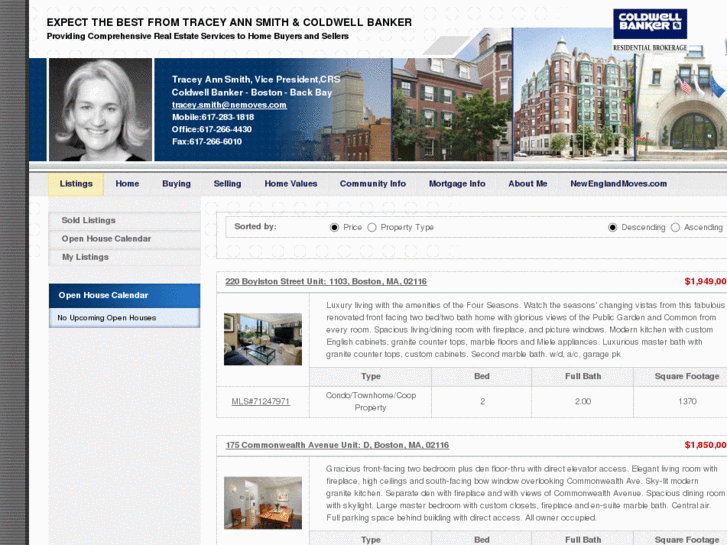The width and height of the screenshot is (727, 545).
Task: Click the Bed column header of the first listing
Action: (x=482, y=377)
